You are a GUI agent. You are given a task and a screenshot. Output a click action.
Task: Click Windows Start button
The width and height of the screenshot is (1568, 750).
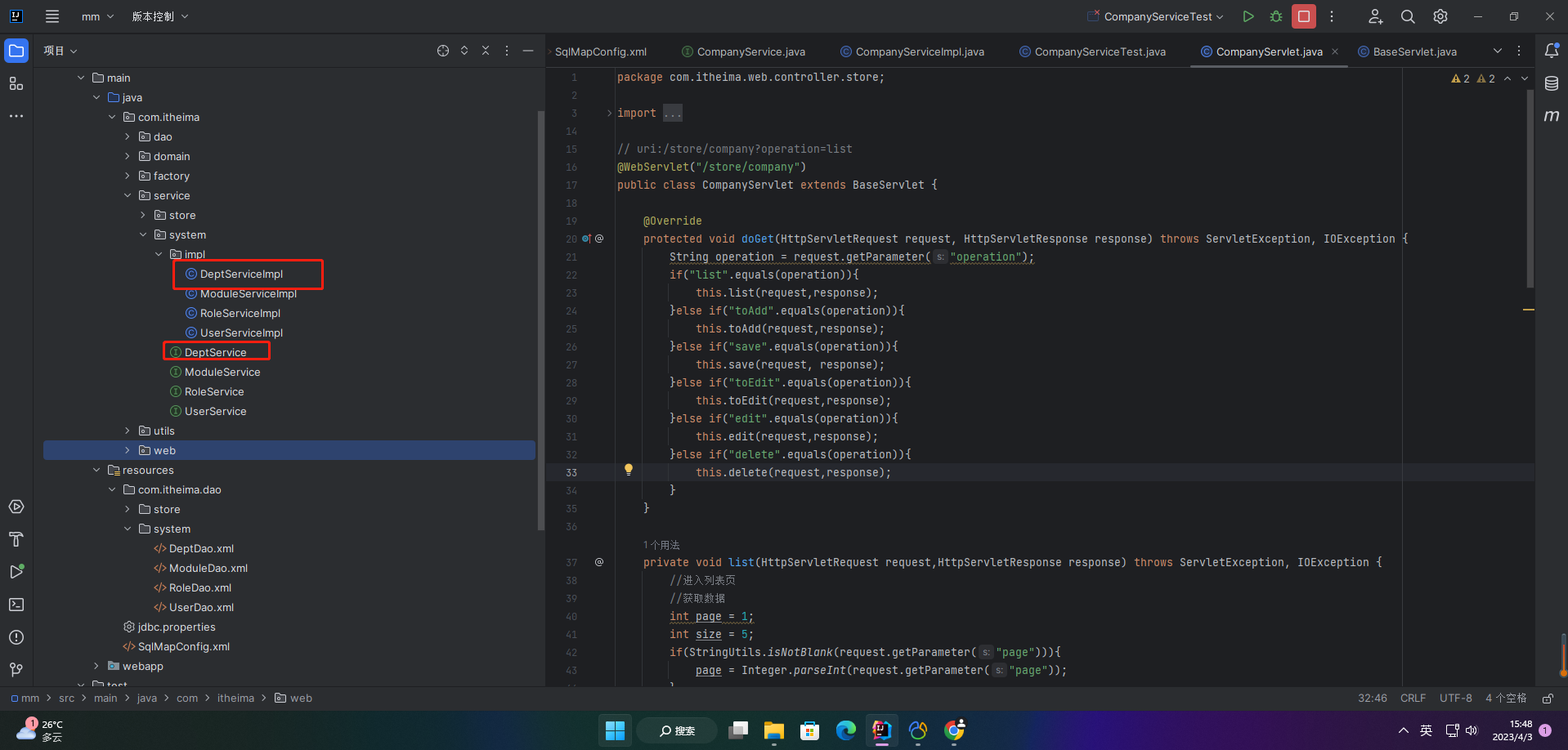616,730
